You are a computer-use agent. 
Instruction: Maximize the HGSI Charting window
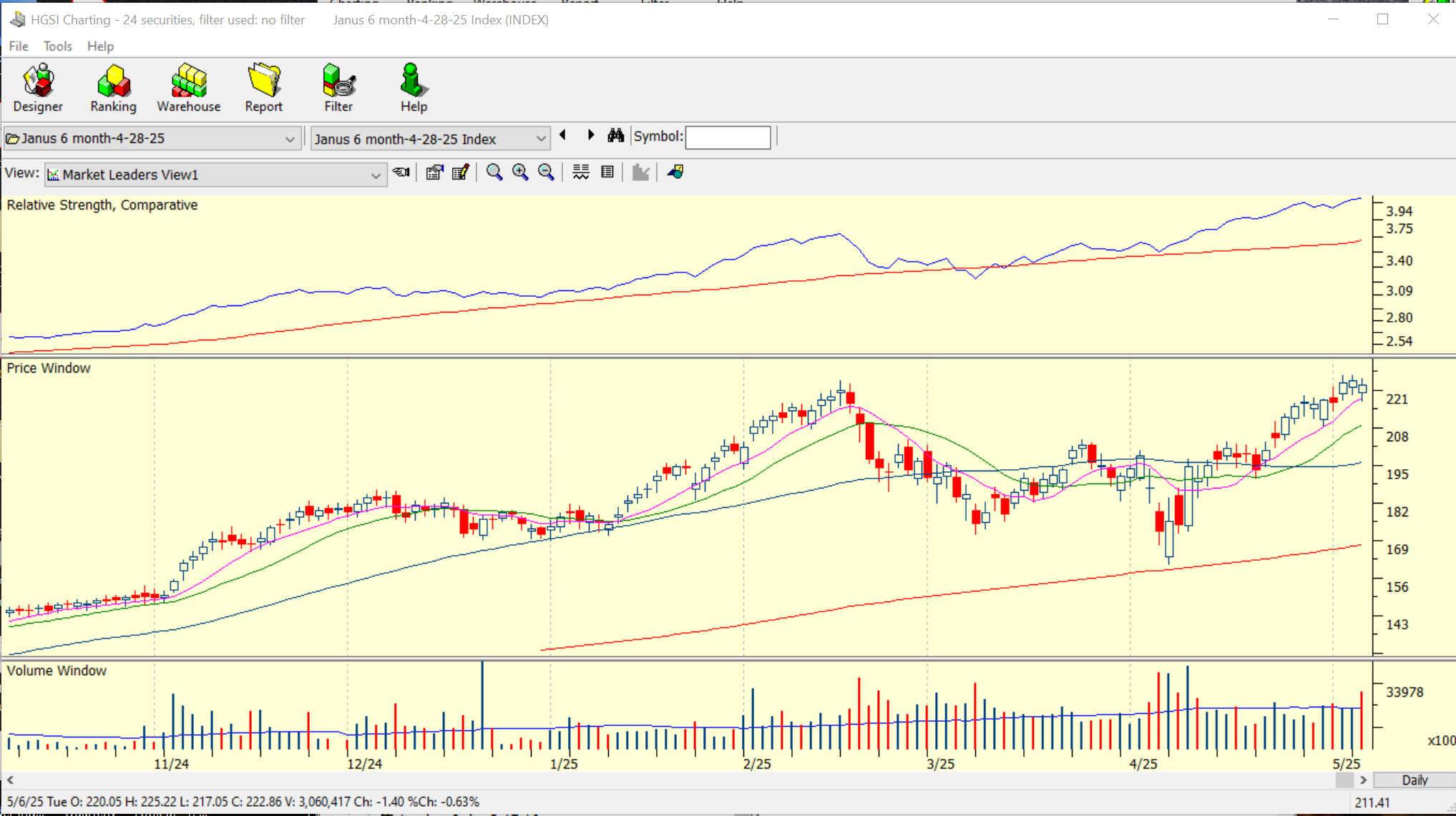pyautogui.click(x=1382, y=19)
